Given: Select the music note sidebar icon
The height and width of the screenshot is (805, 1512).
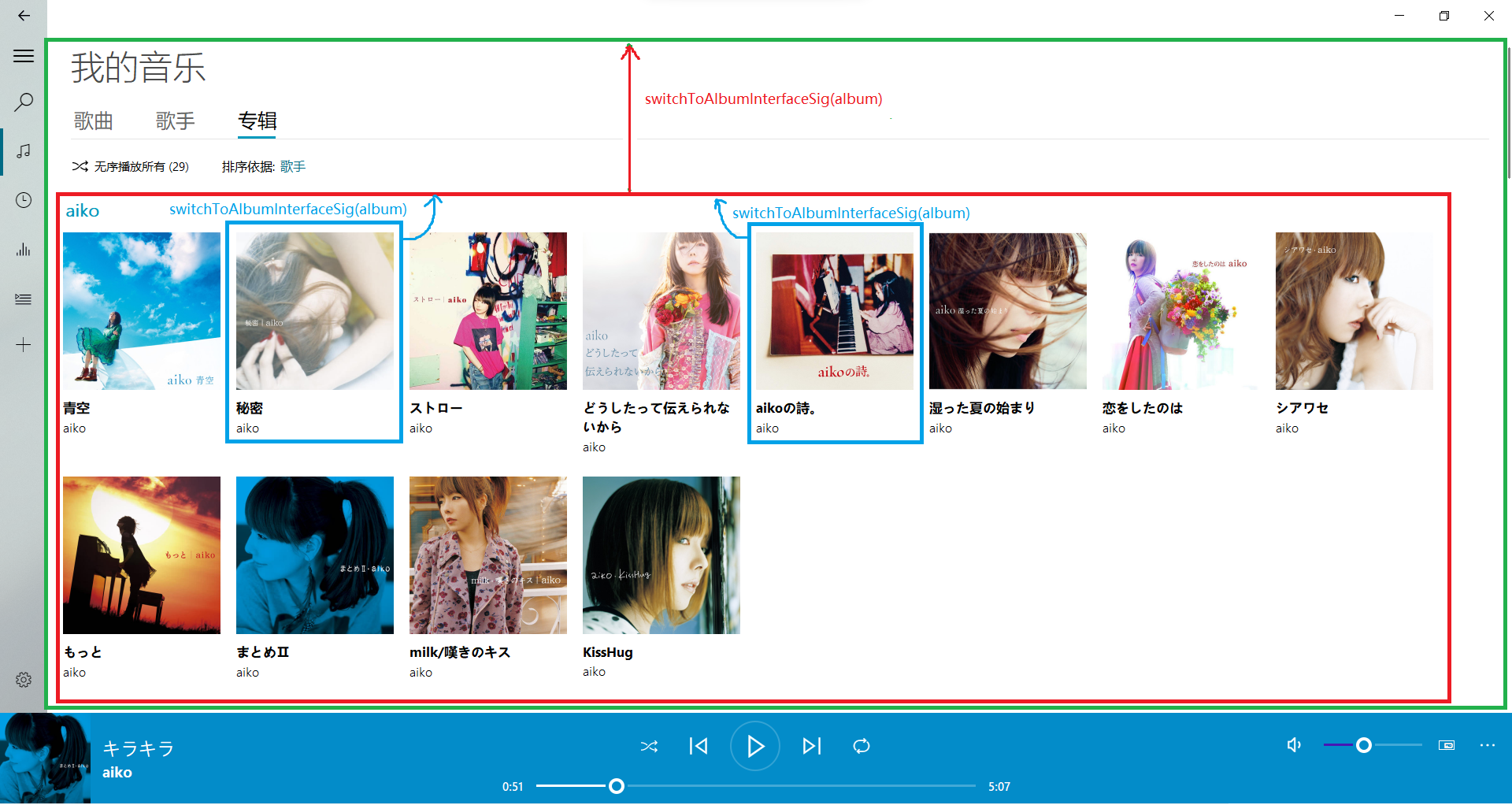Looking at the screenshot, I should (24, 150).
